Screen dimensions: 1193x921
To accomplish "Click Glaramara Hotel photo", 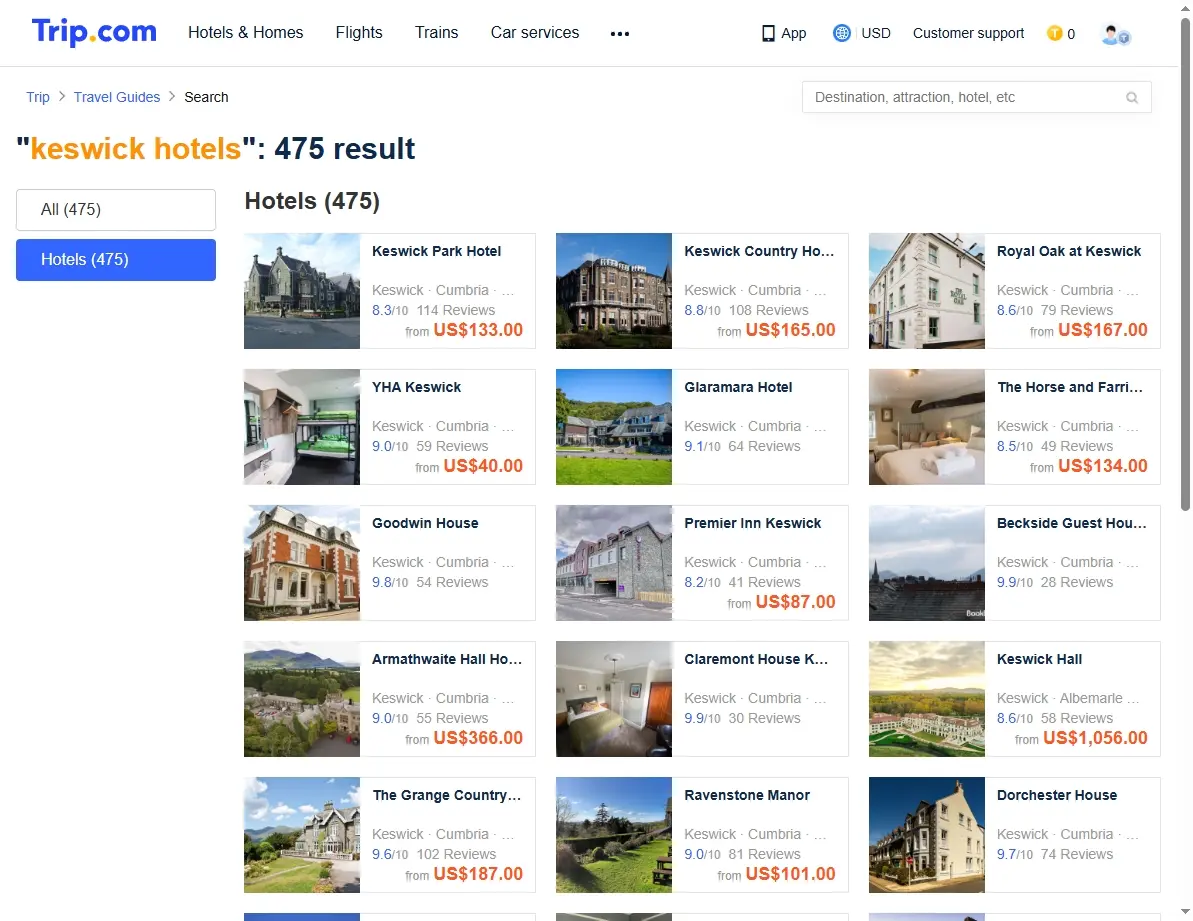I will click(x=614, y=427).
